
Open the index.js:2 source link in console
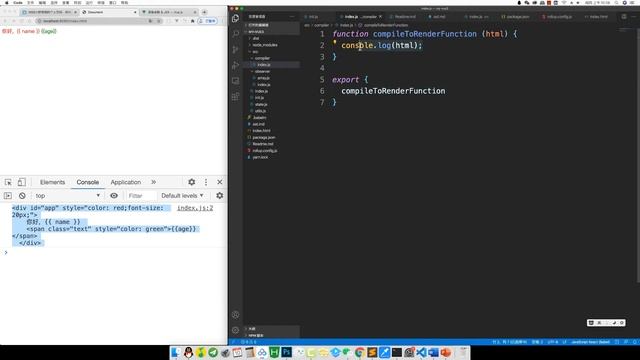[x=195, y=208]
